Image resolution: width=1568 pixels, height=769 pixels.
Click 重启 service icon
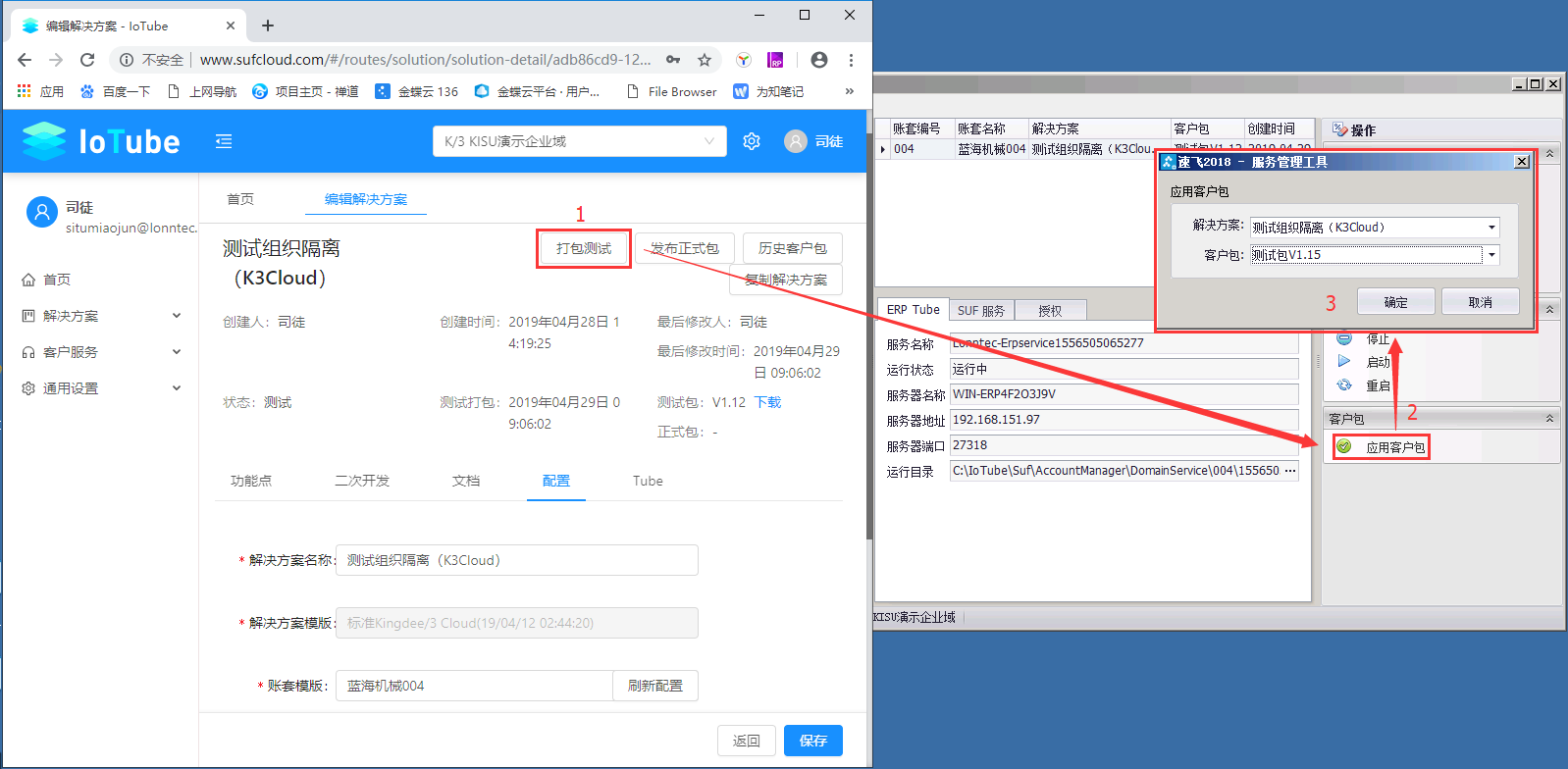(x=1344, y=385)
